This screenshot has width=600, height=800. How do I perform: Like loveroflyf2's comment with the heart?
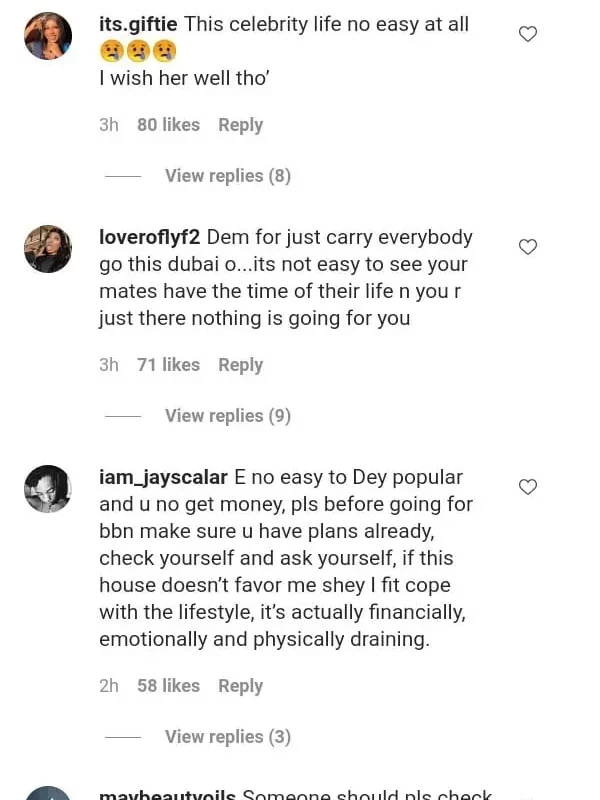pos(528,247)
